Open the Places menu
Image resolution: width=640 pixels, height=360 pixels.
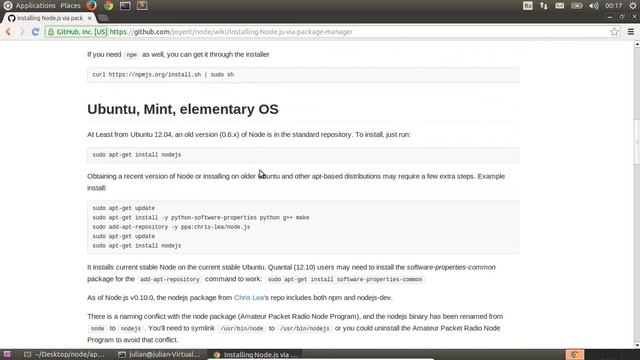pos(70,6)
